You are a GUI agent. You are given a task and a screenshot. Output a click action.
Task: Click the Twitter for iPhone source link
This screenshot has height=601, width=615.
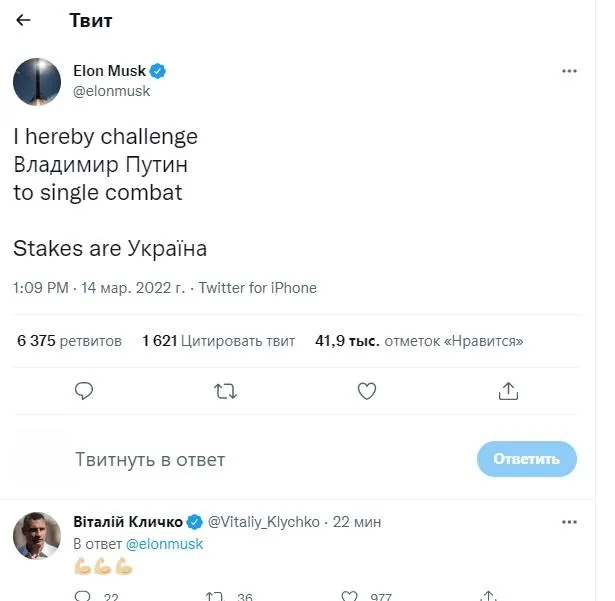coord(258,288)
